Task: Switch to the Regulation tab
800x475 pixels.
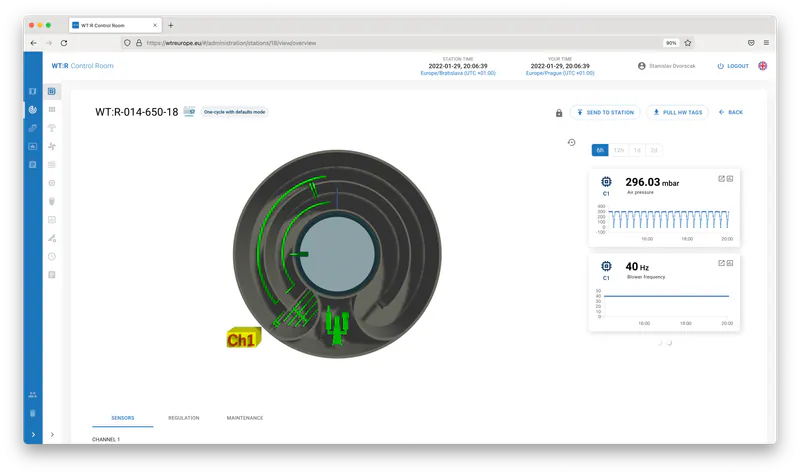Action: [184, 417]
